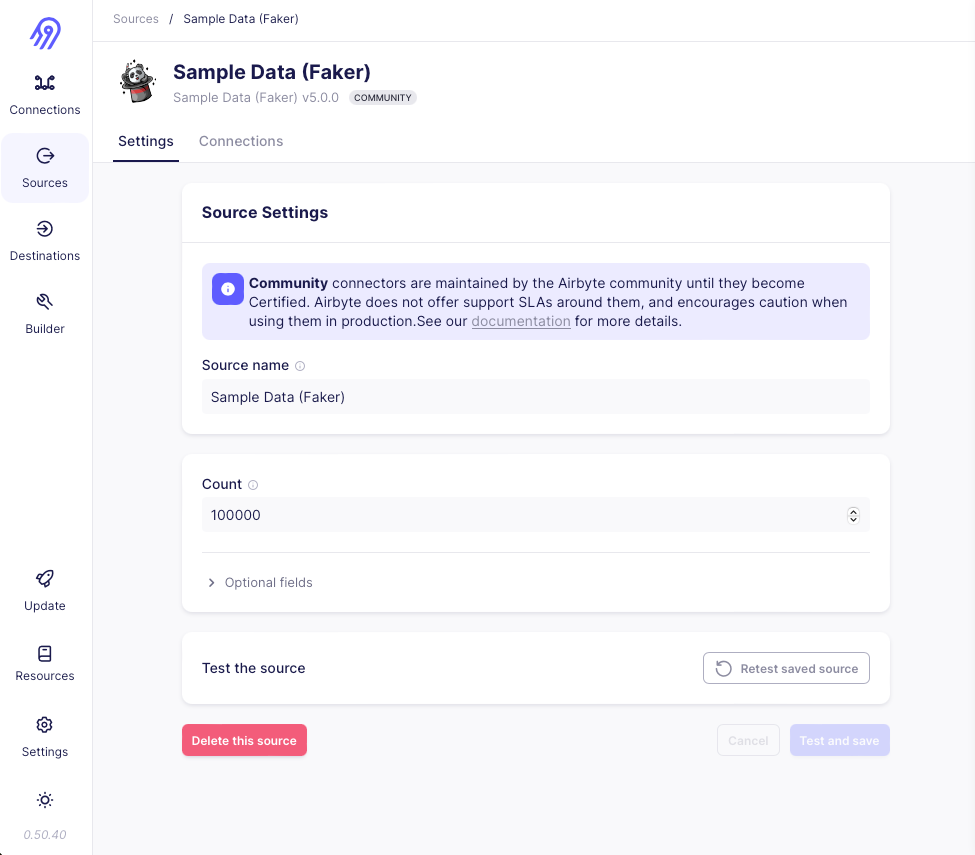Viewport: 975px width, 855px height.
Task: Click the Count stepper down arrow
Action: pos(853,519)
